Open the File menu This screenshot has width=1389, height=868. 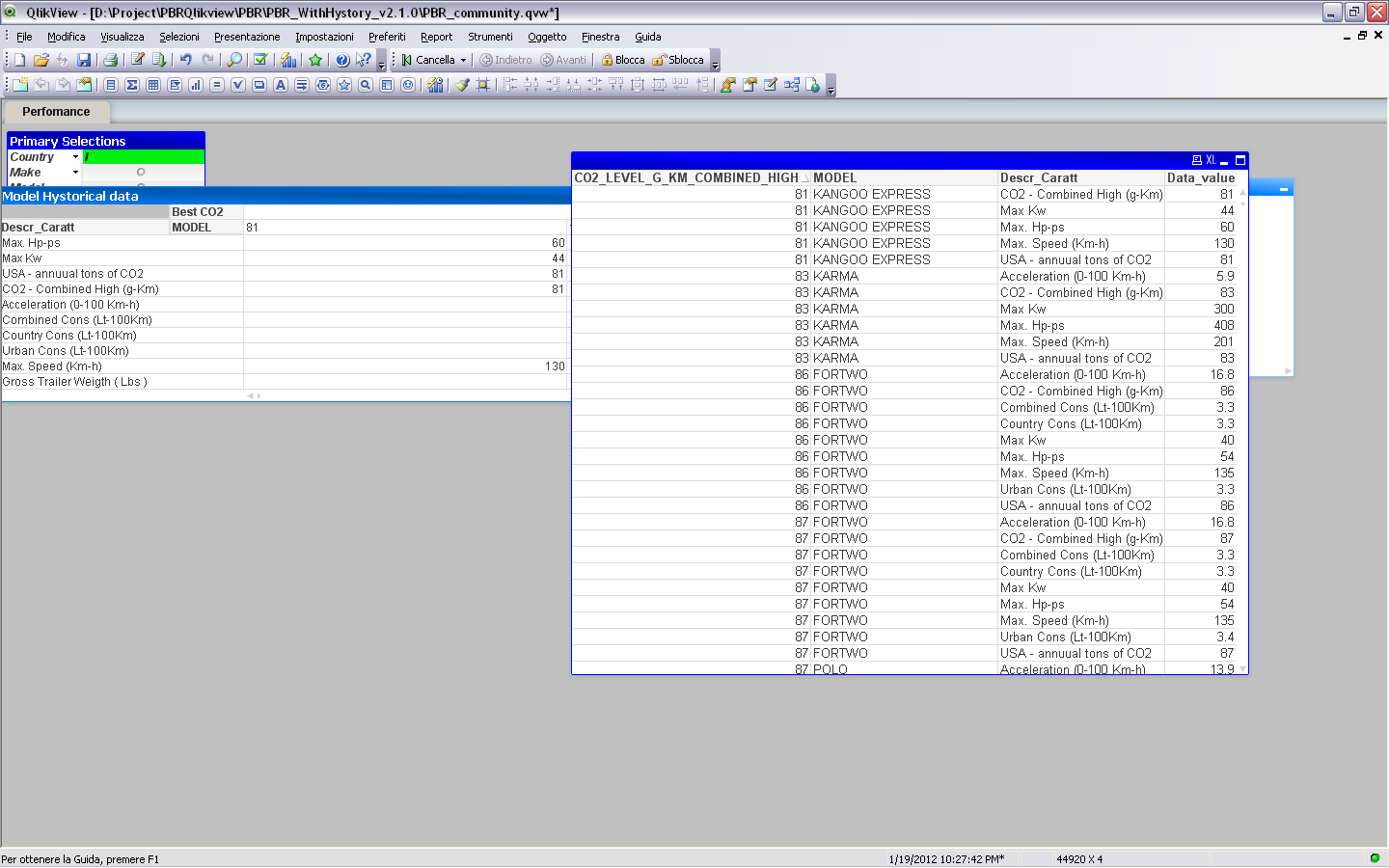point(24,37)
